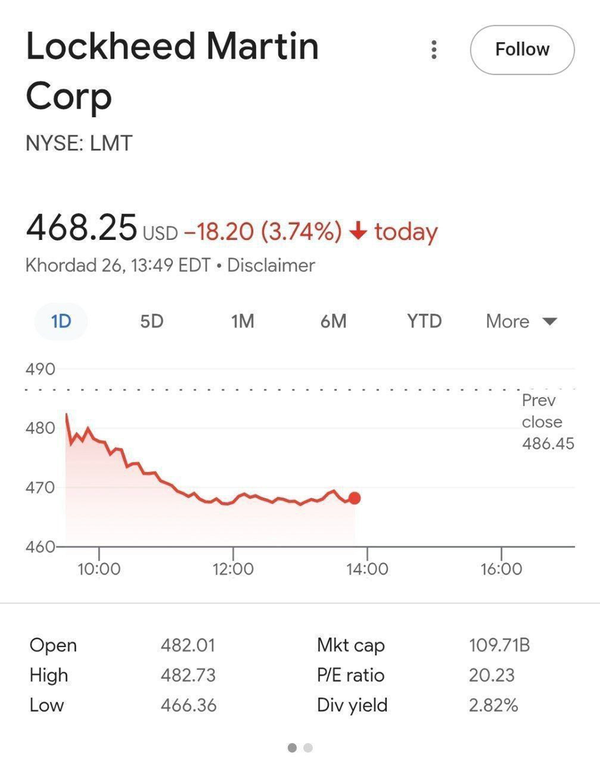Viewport: 600px width, 762px height.
Task: Click the P/E ratio value
Action: 491,675
